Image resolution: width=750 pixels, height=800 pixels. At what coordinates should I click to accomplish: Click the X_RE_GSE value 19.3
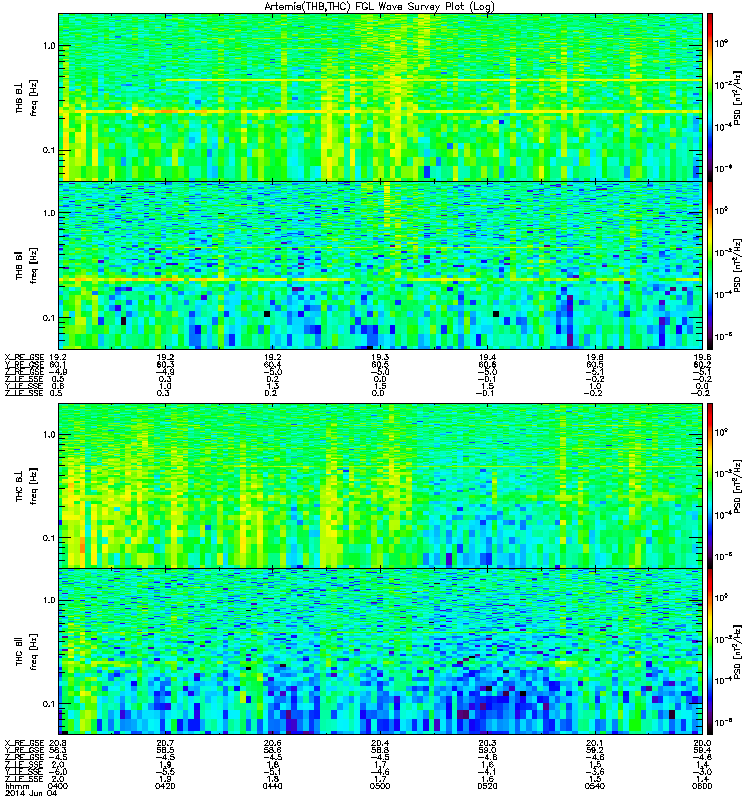coord(380,358)
